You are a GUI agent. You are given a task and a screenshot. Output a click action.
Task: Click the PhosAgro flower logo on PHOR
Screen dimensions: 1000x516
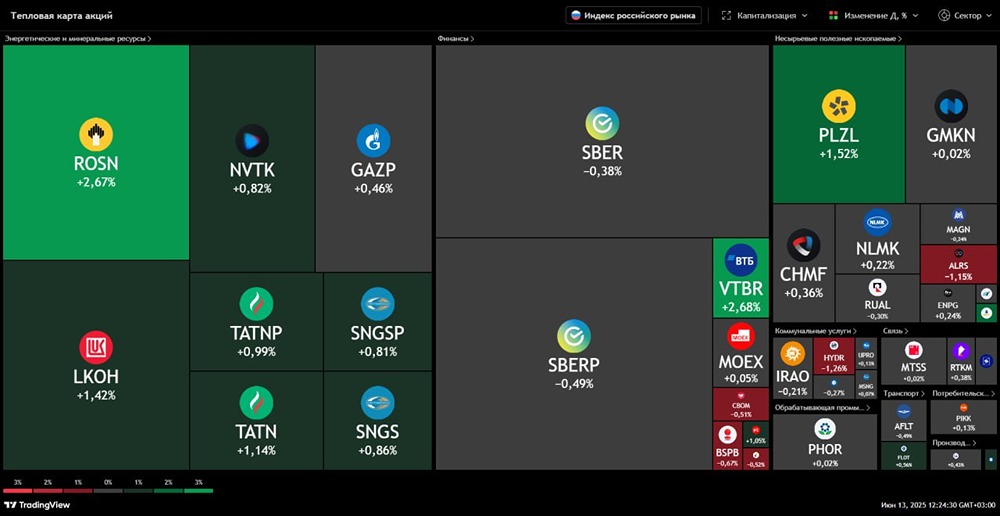[825, 429]
